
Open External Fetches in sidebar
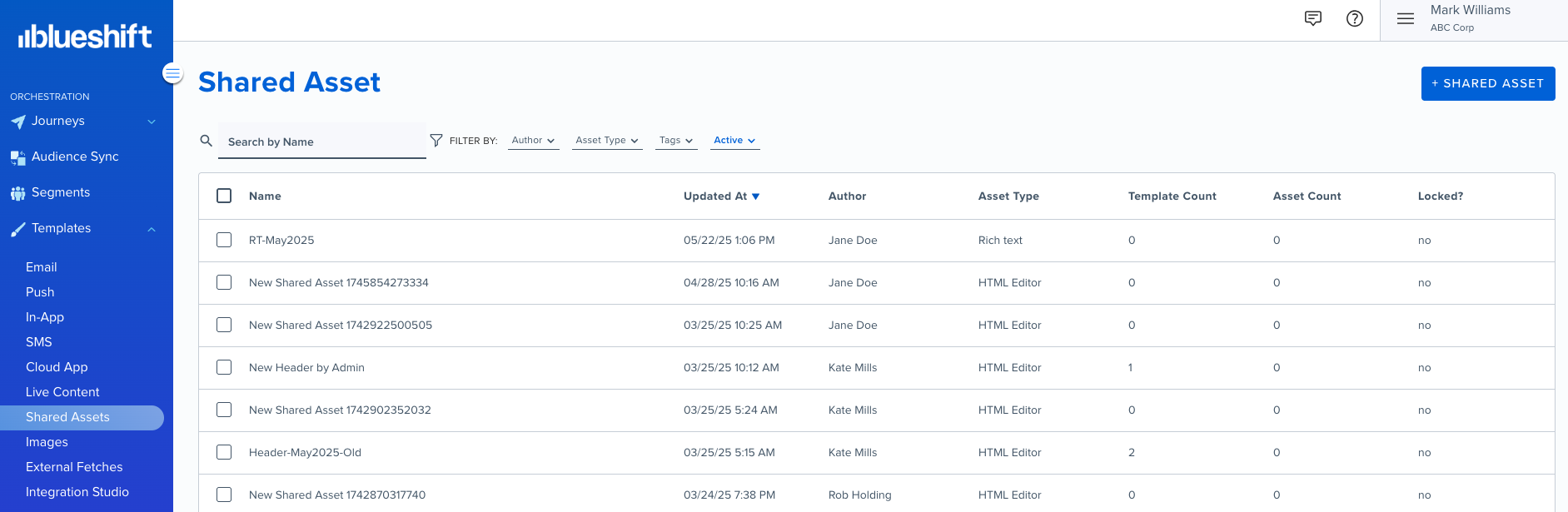tap(74, 467)
